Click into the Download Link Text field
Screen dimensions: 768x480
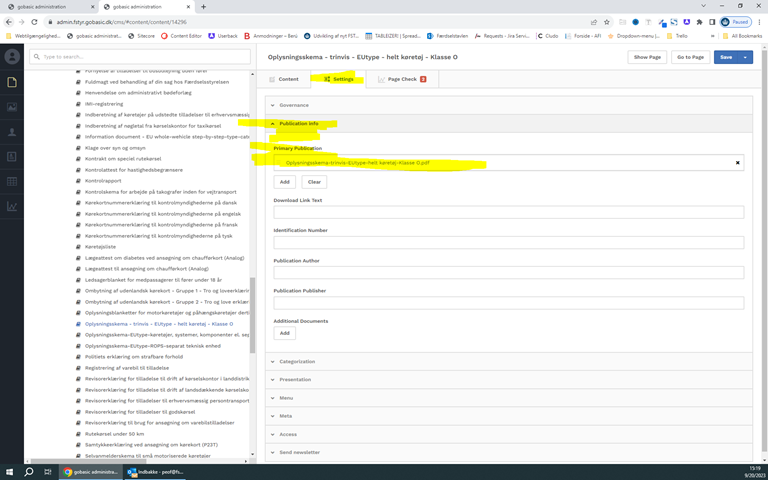(x=508, y=212)
